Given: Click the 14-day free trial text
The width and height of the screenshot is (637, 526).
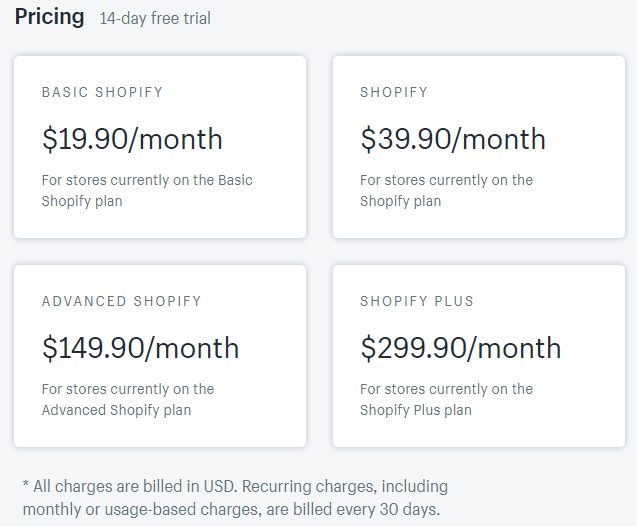Looking at the screenshot, I should coord(155,19).
